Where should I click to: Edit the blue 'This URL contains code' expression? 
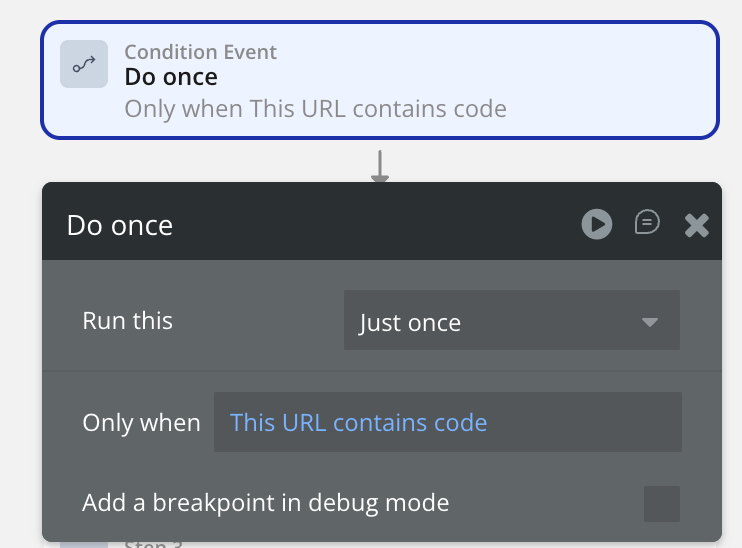(358, 422)
